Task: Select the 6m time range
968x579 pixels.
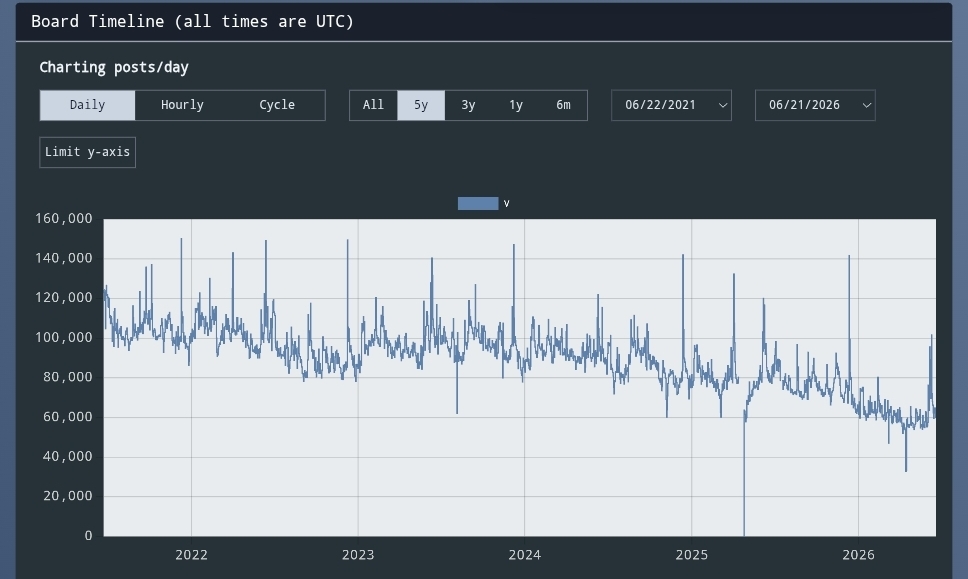Action: 563,105
